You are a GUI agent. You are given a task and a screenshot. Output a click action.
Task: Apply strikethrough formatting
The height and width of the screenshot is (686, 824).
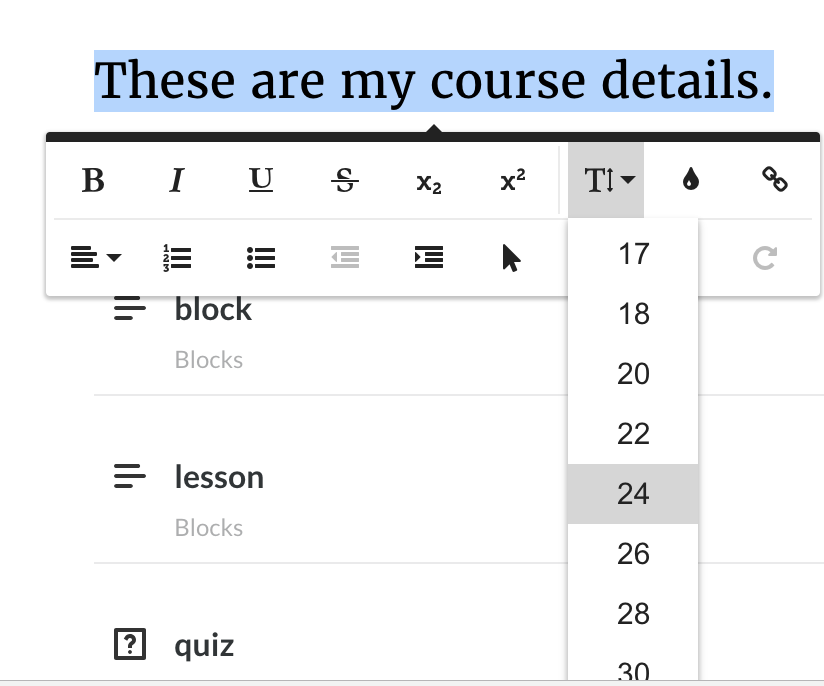pyautogui.click(x=345, y=181)
